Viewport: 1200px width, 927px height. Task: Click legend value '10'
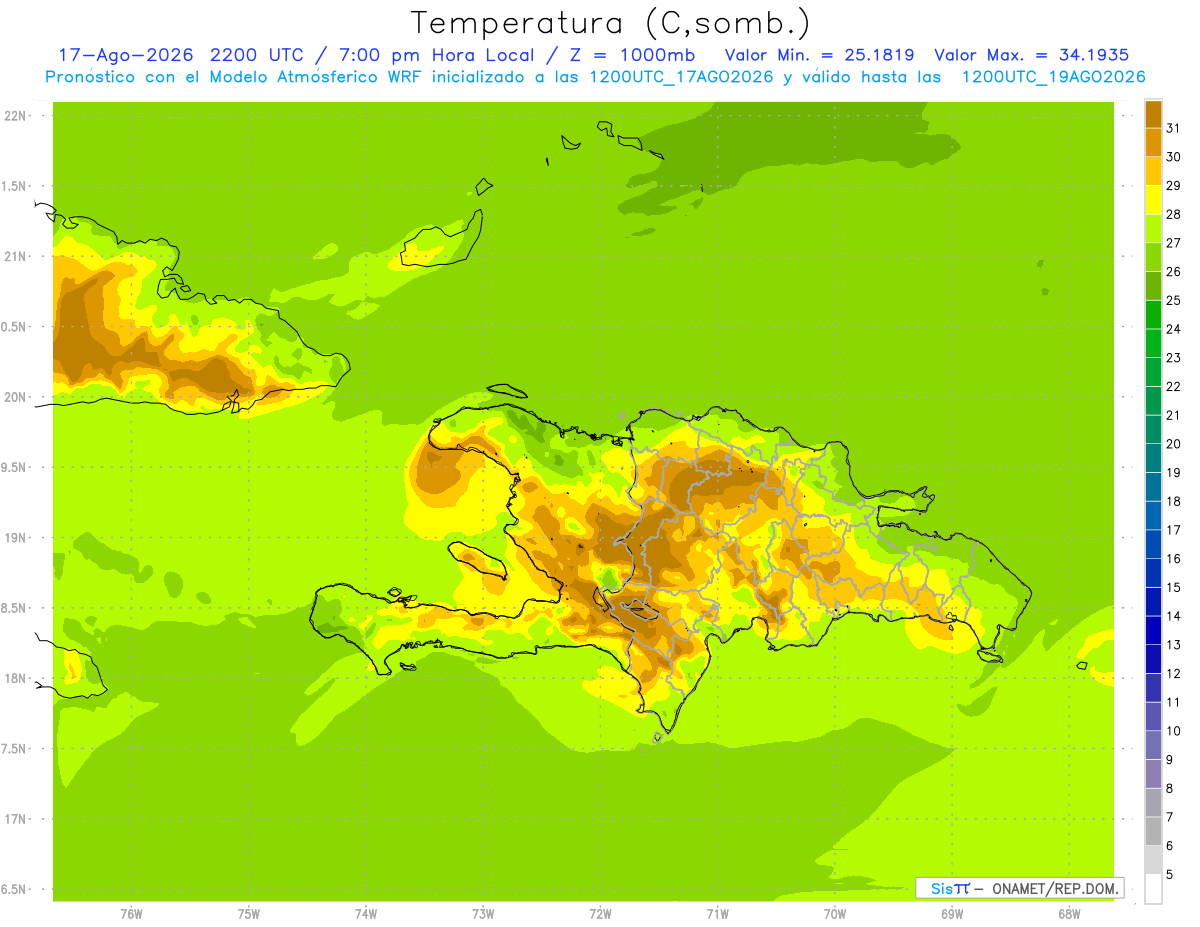1173,731
